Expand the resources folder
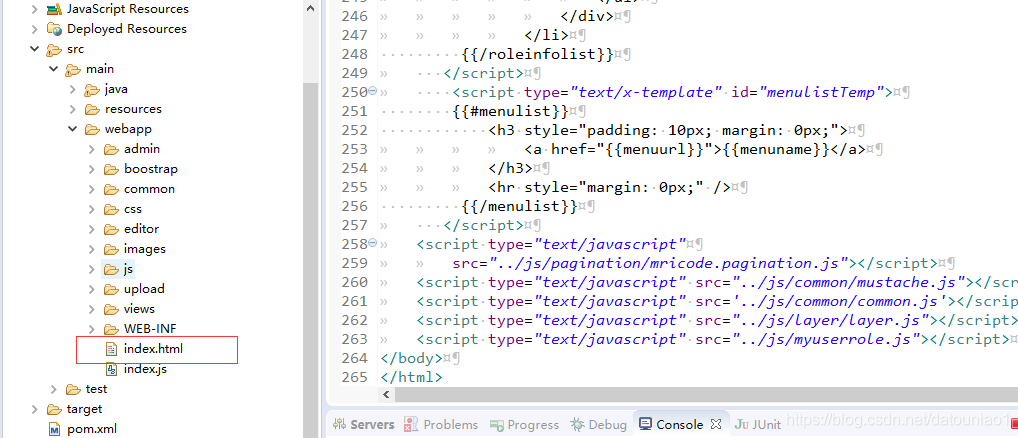This screenshot has height=438, width=1018. click(73, 109)
